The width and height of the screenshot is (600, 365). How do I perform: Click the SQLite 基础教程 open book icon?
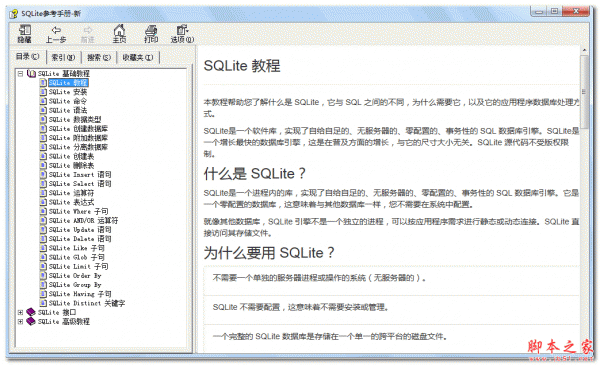pos(31,73)
